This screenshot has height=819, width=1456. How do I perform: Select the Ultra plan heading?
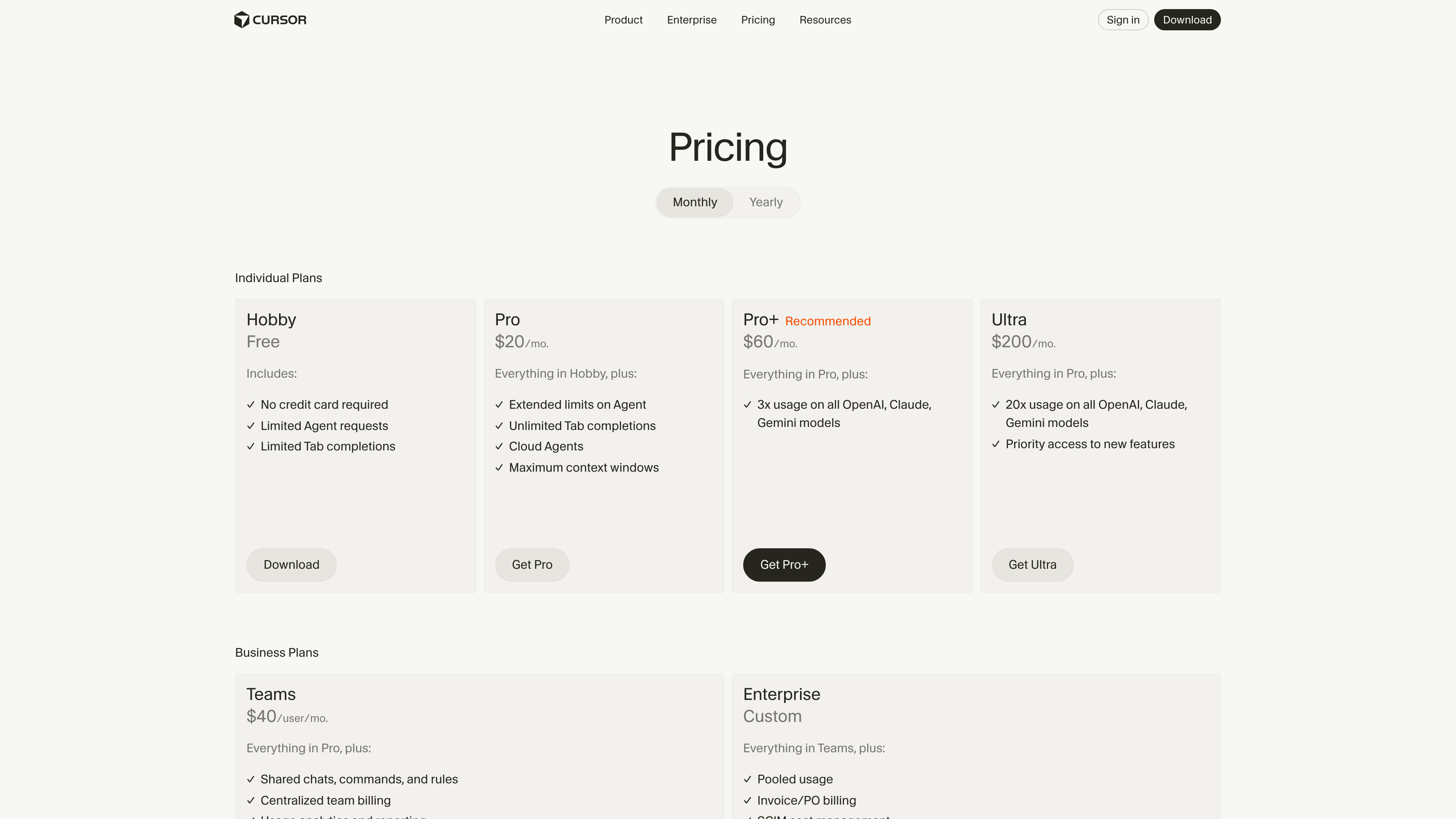[x=1008, y=319]
